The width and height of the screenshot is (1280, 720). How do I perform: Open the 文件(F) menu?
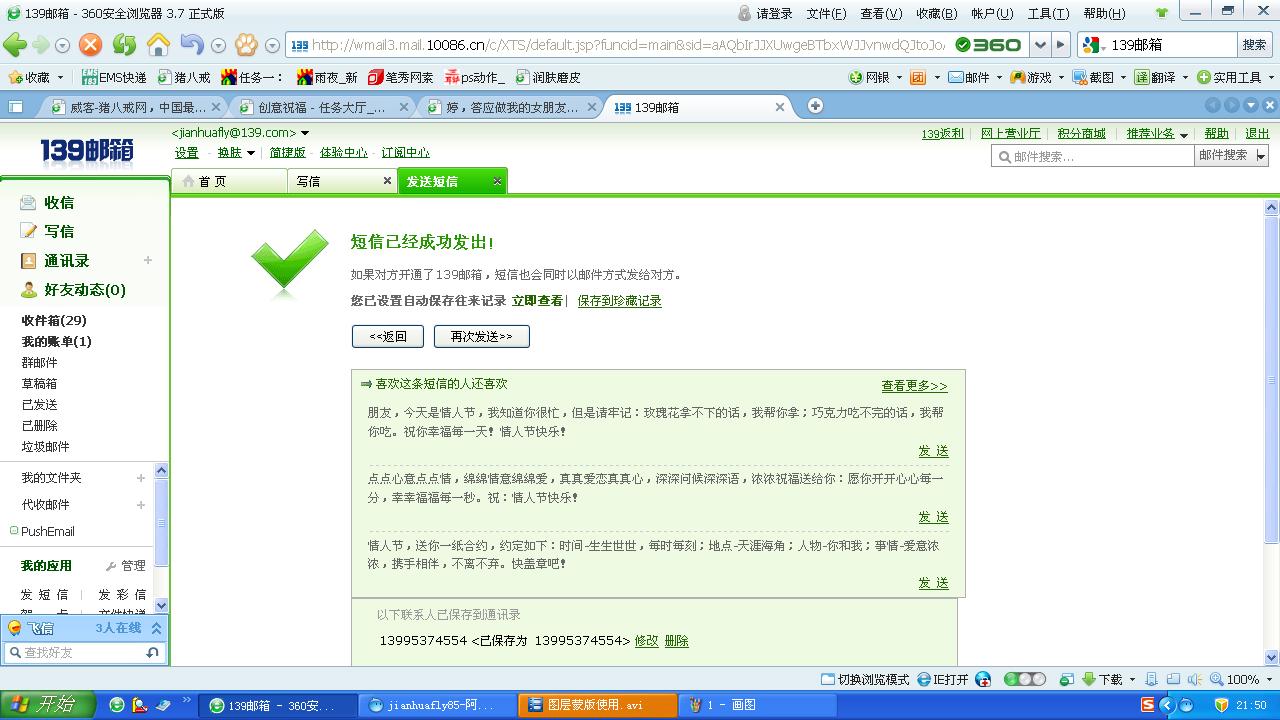pos(826,14)
